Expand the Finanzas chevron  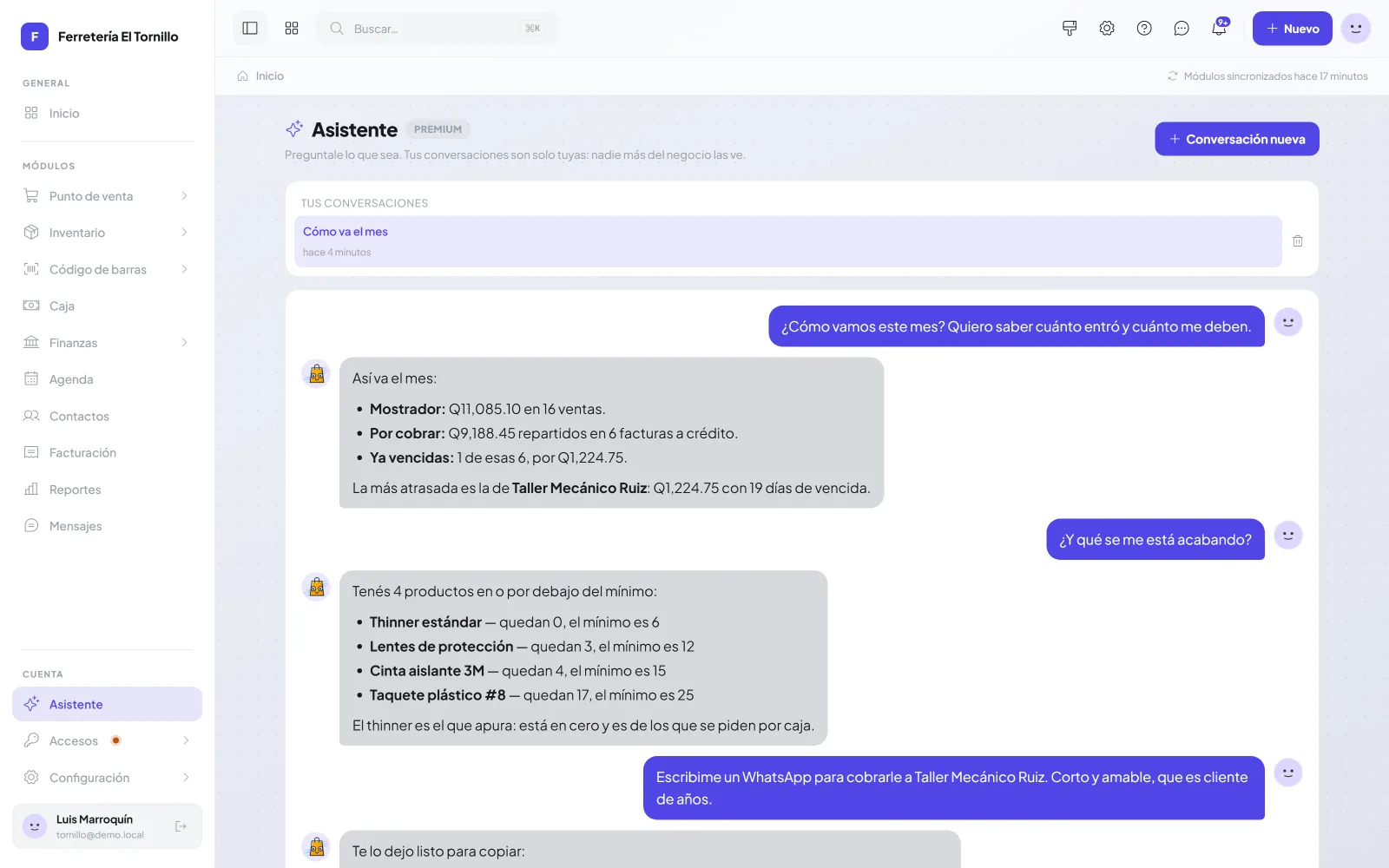[184, 343]
